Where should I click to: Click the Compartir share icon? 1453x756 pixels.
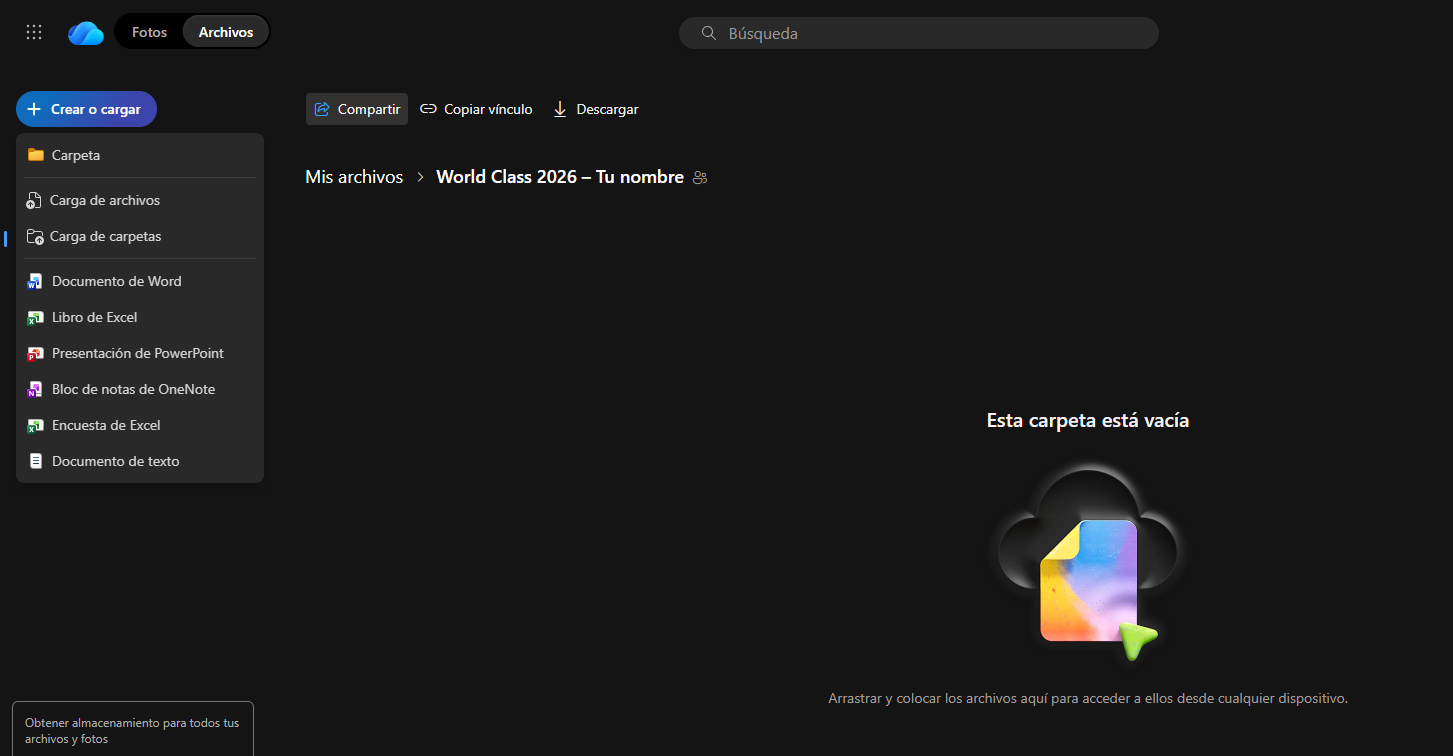coord(322,108)
